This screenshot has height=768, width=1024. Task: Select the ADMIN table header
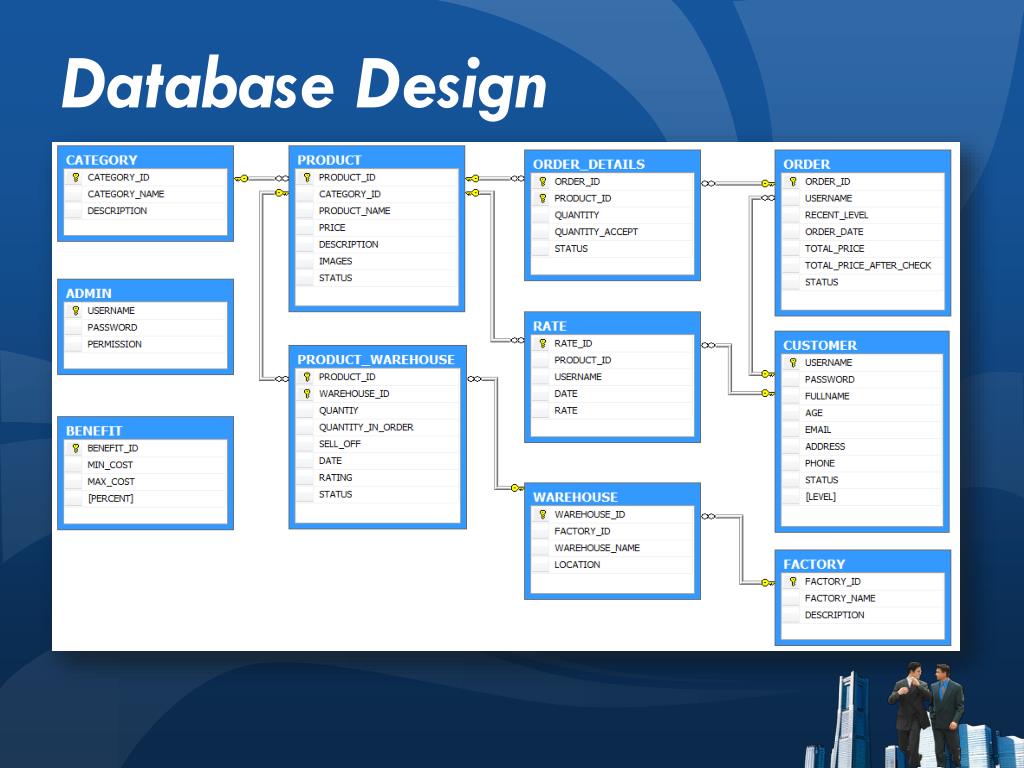(146, 293)
